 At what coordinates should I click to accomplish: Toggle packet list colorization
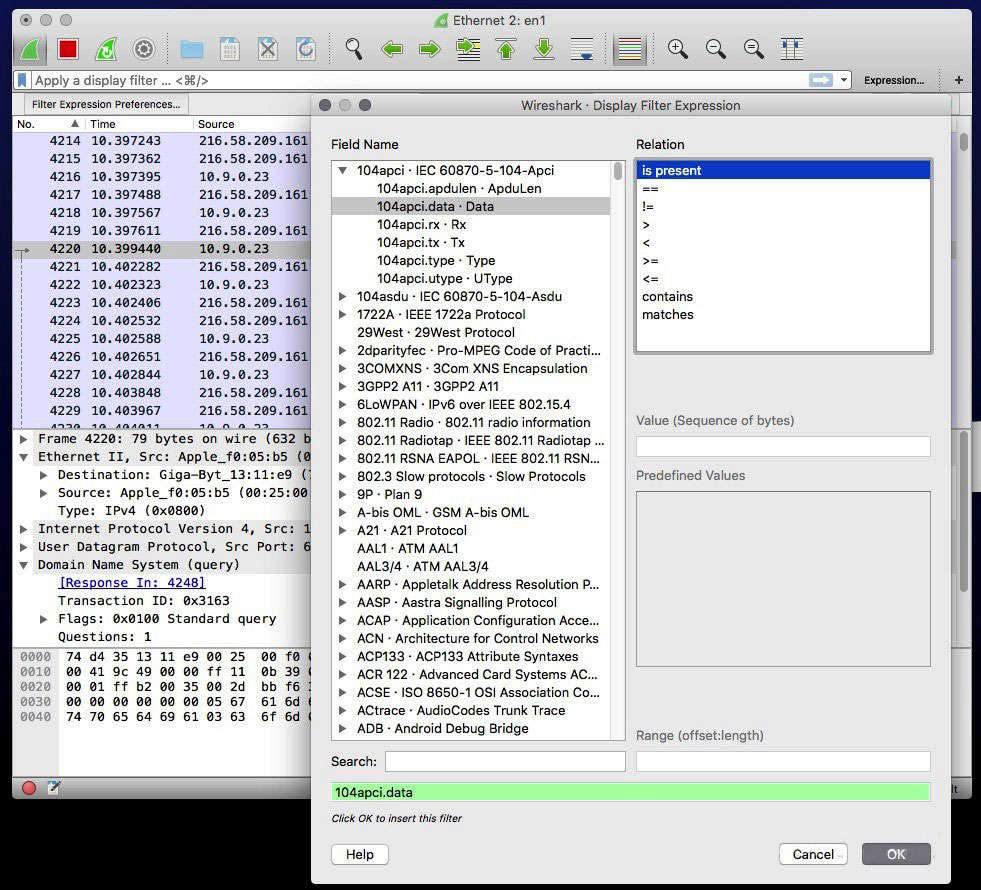629,49
